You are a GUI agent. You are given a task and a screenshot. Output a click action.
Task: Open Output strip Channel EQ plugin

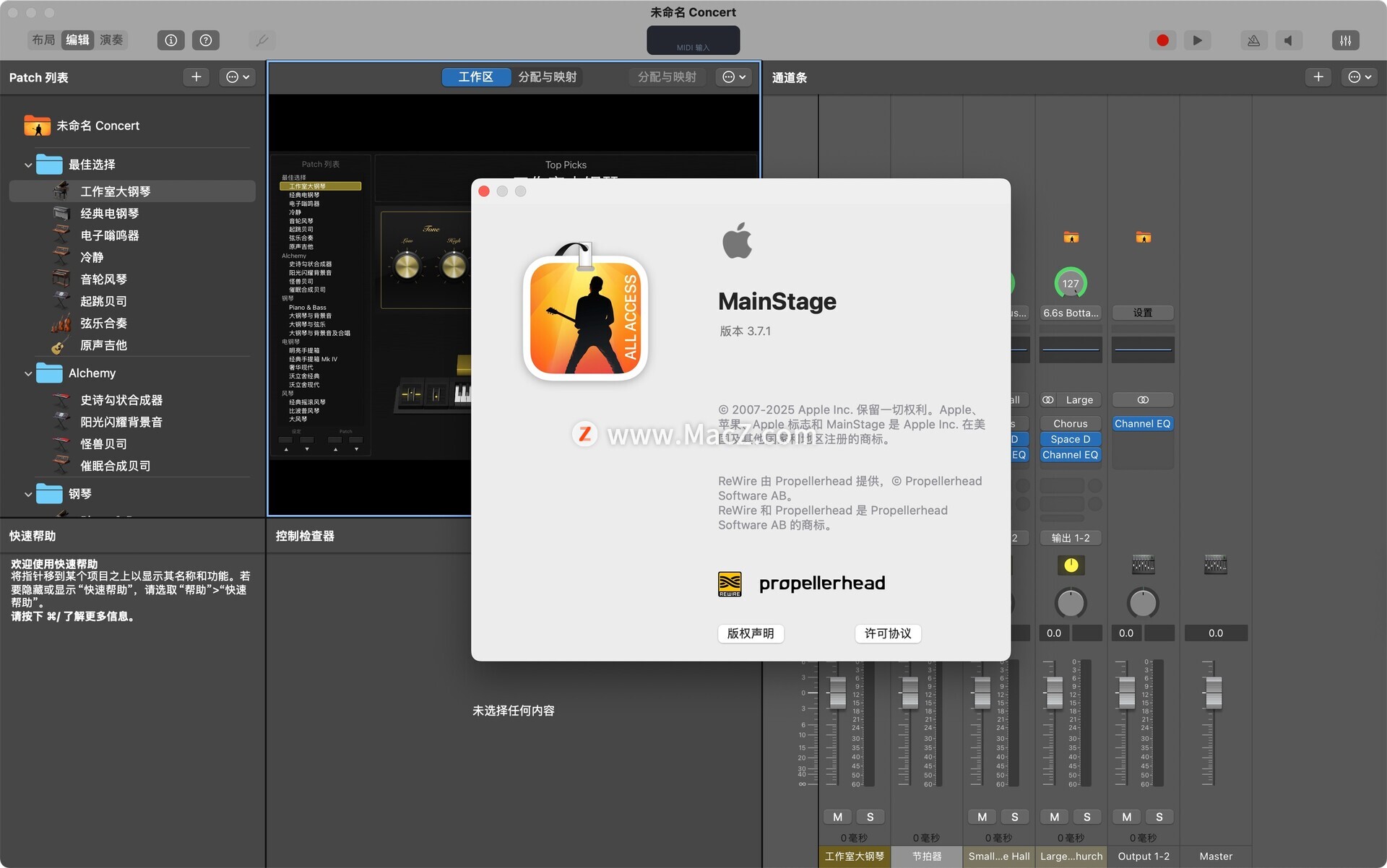point(1143,424)
